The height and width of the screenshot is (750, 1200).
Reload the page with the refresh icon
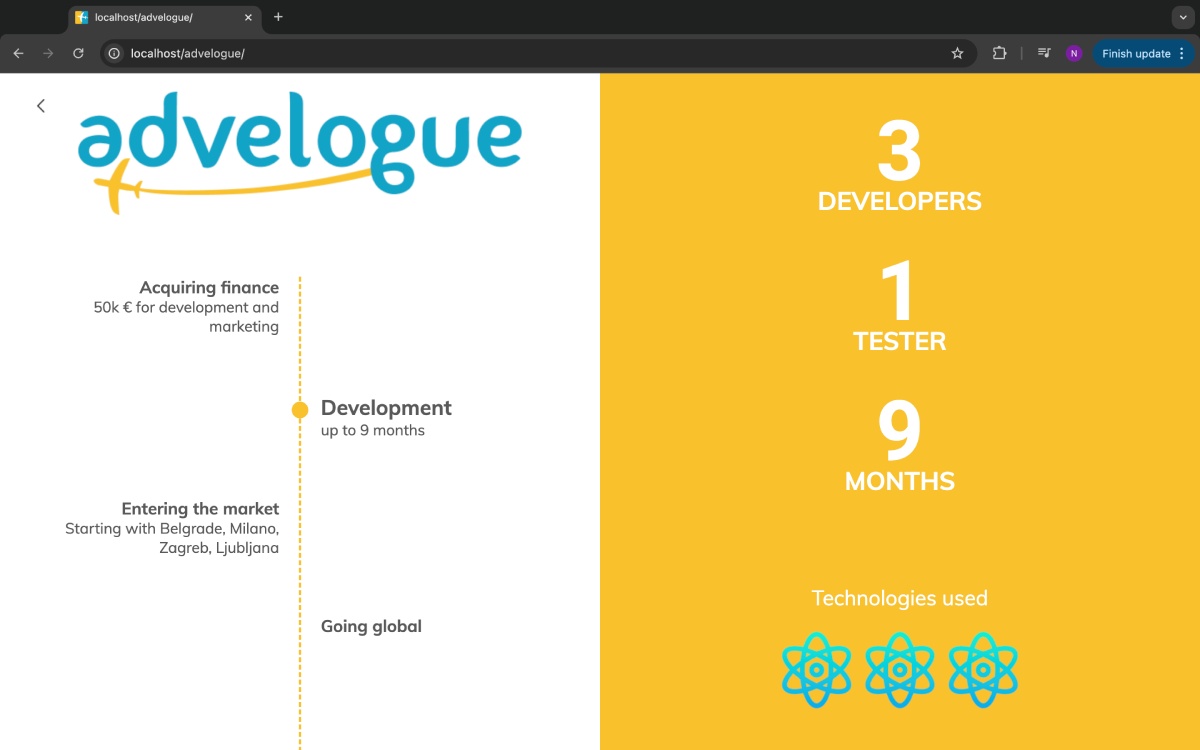(x=78, y=53)
